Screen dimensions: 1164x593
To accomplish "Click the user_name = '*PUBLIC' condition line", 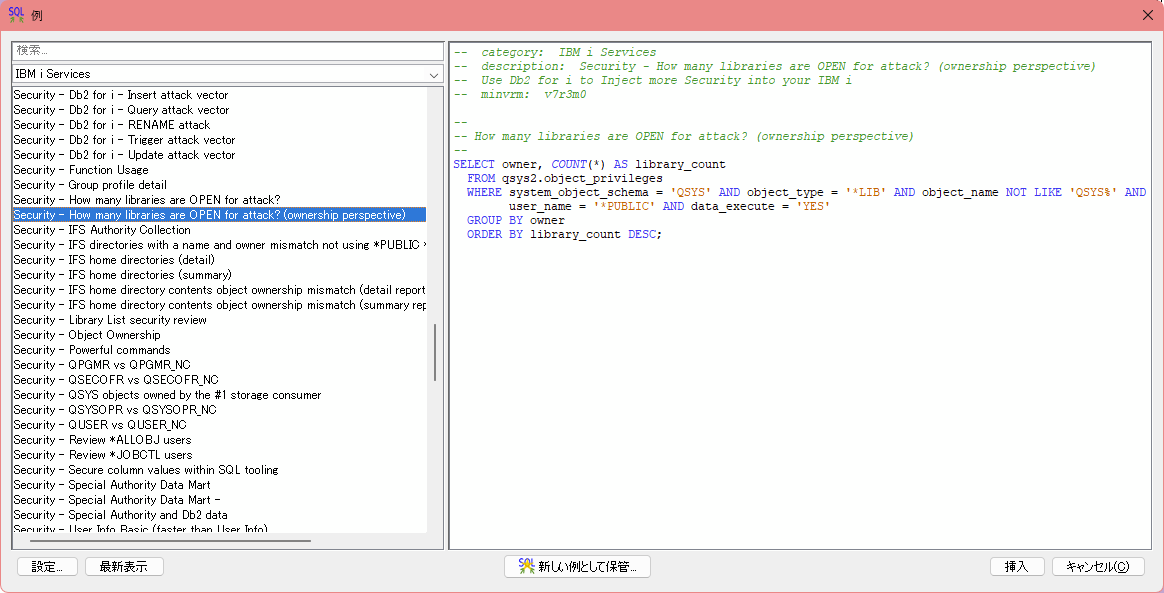I will [x=669, y=206].
